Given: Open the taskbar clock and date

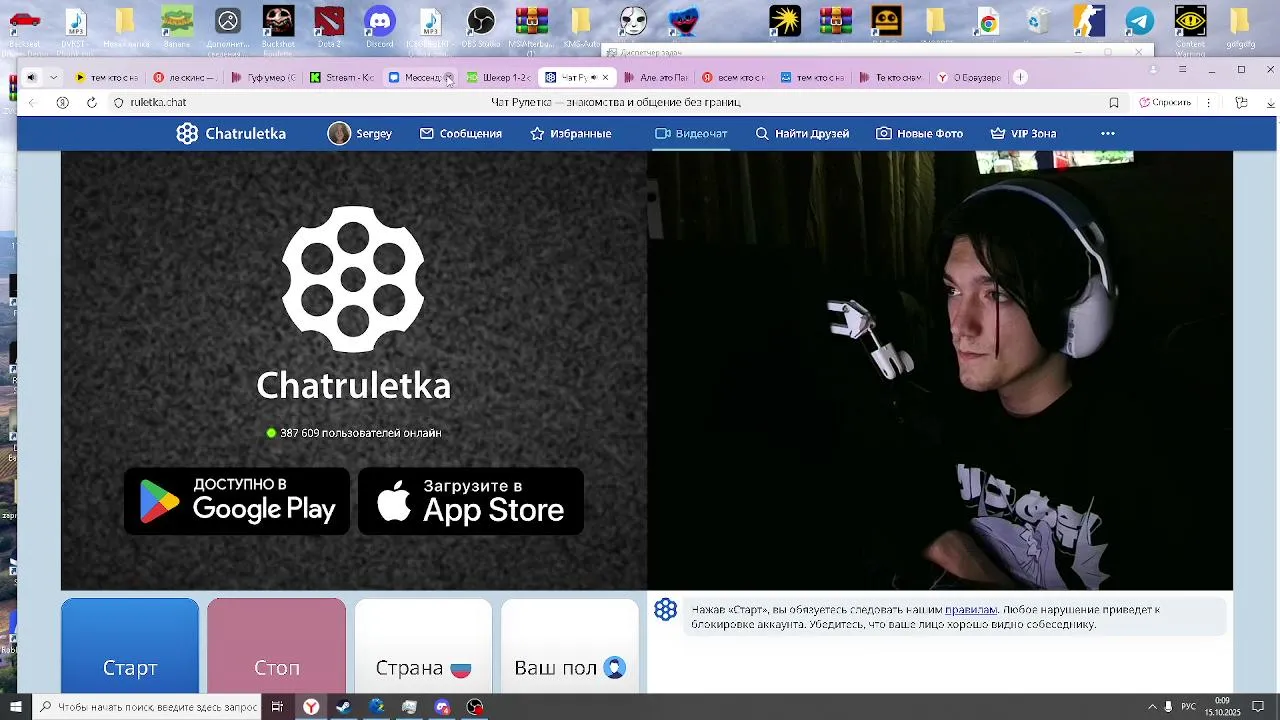Looking at the screenshot, I should point(1222,707).
